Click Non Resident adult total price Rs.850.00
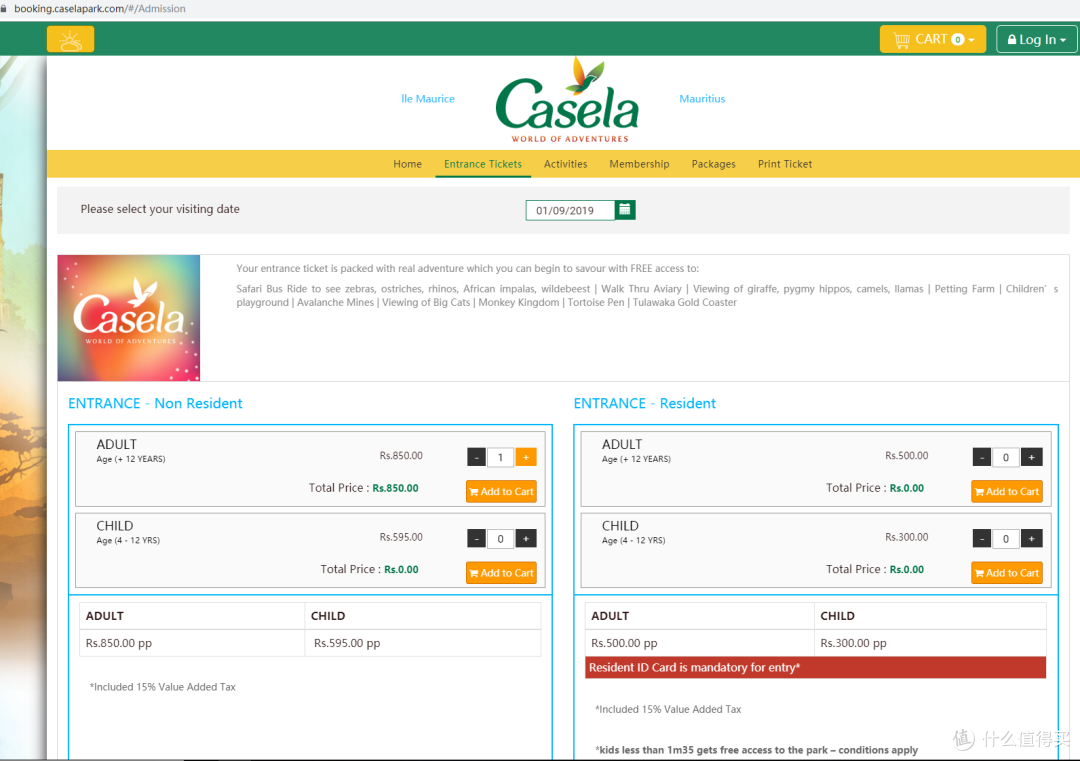The width and height of the screenshot is (1080, 761). coord(395,488)
